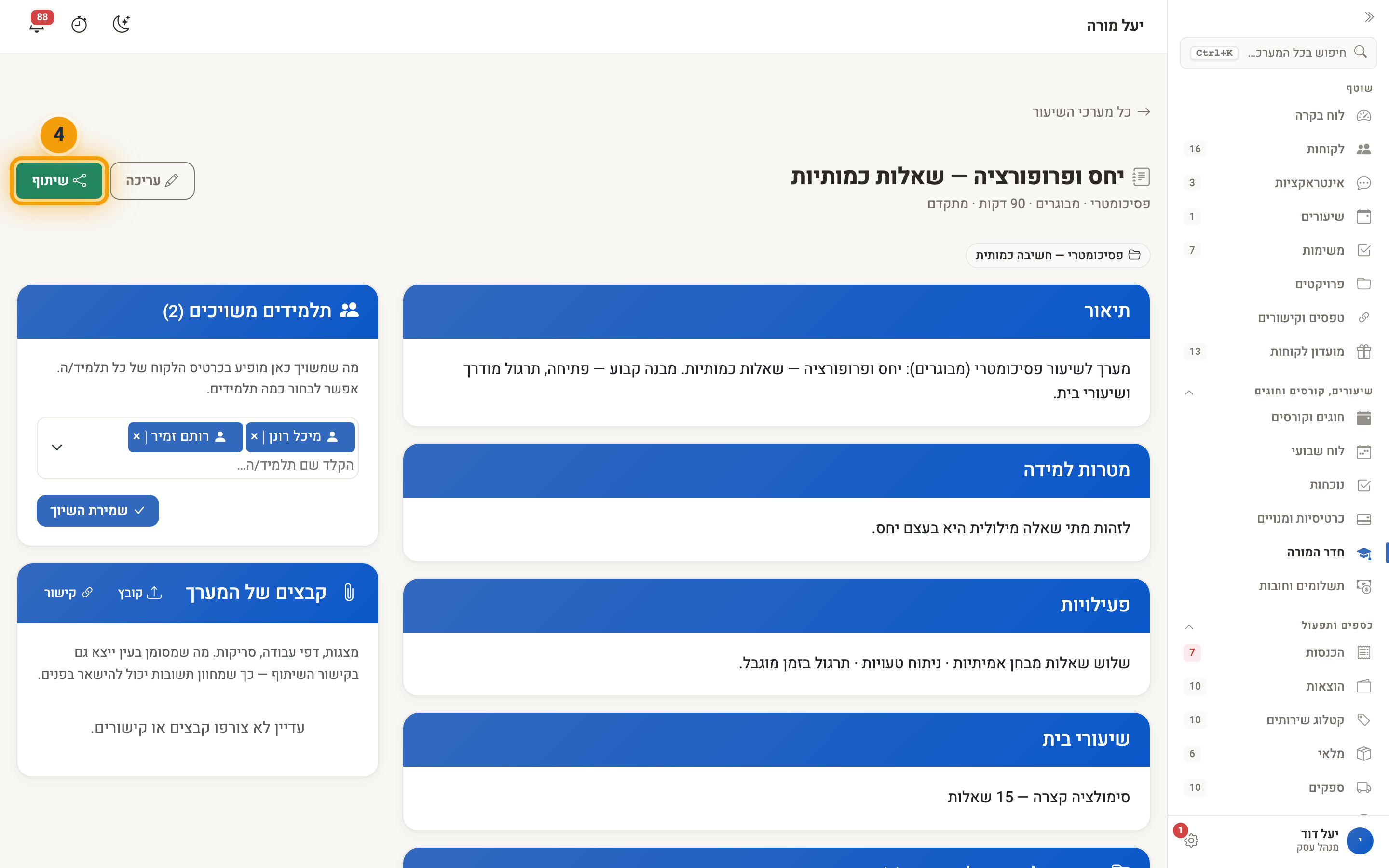1389x868 pixels.
Task: Focus the global search field
Action: click(x=1278, y=53)
